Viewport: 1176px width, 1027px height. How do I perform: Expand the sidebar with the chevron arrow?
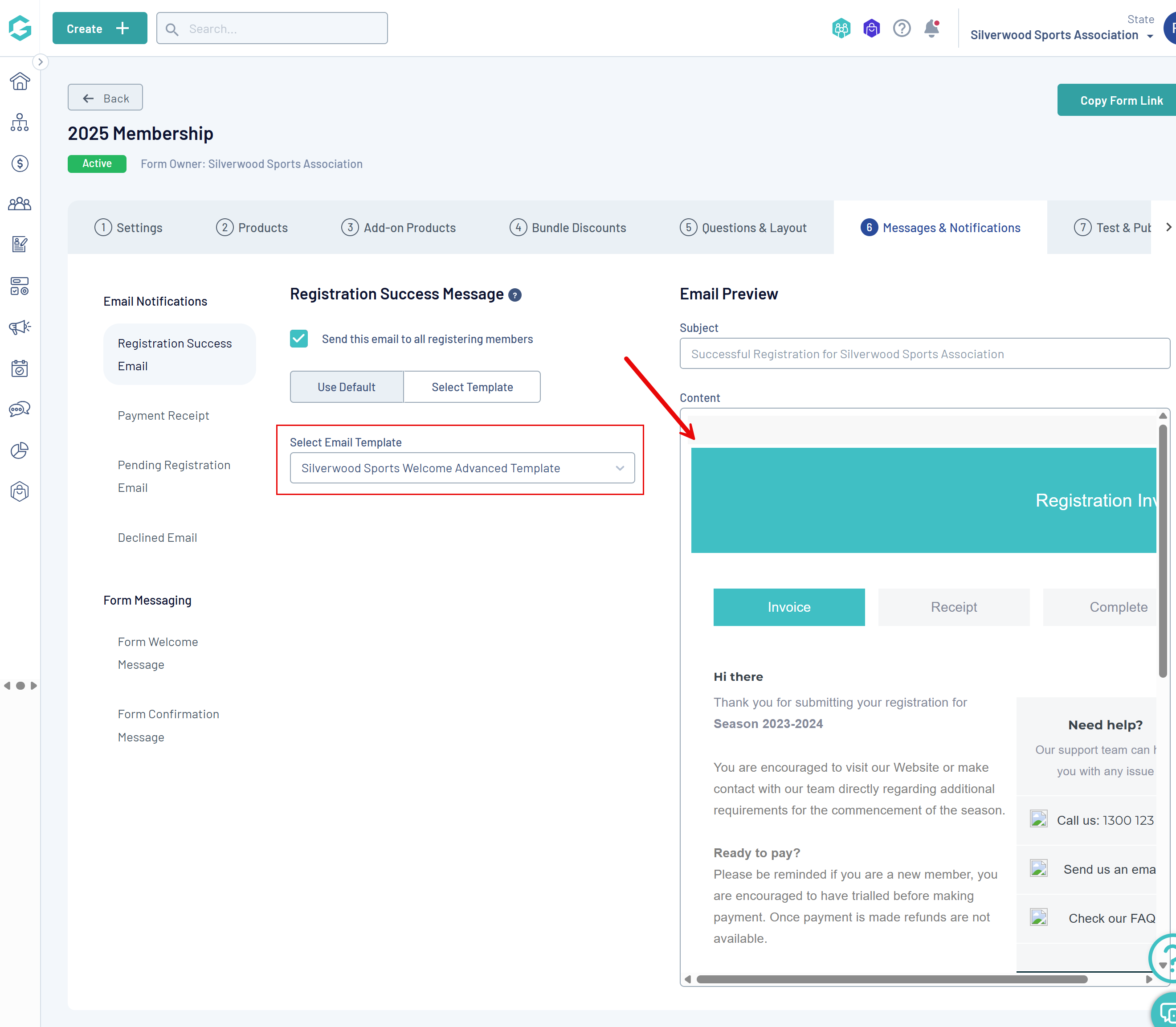coord(40,62)
